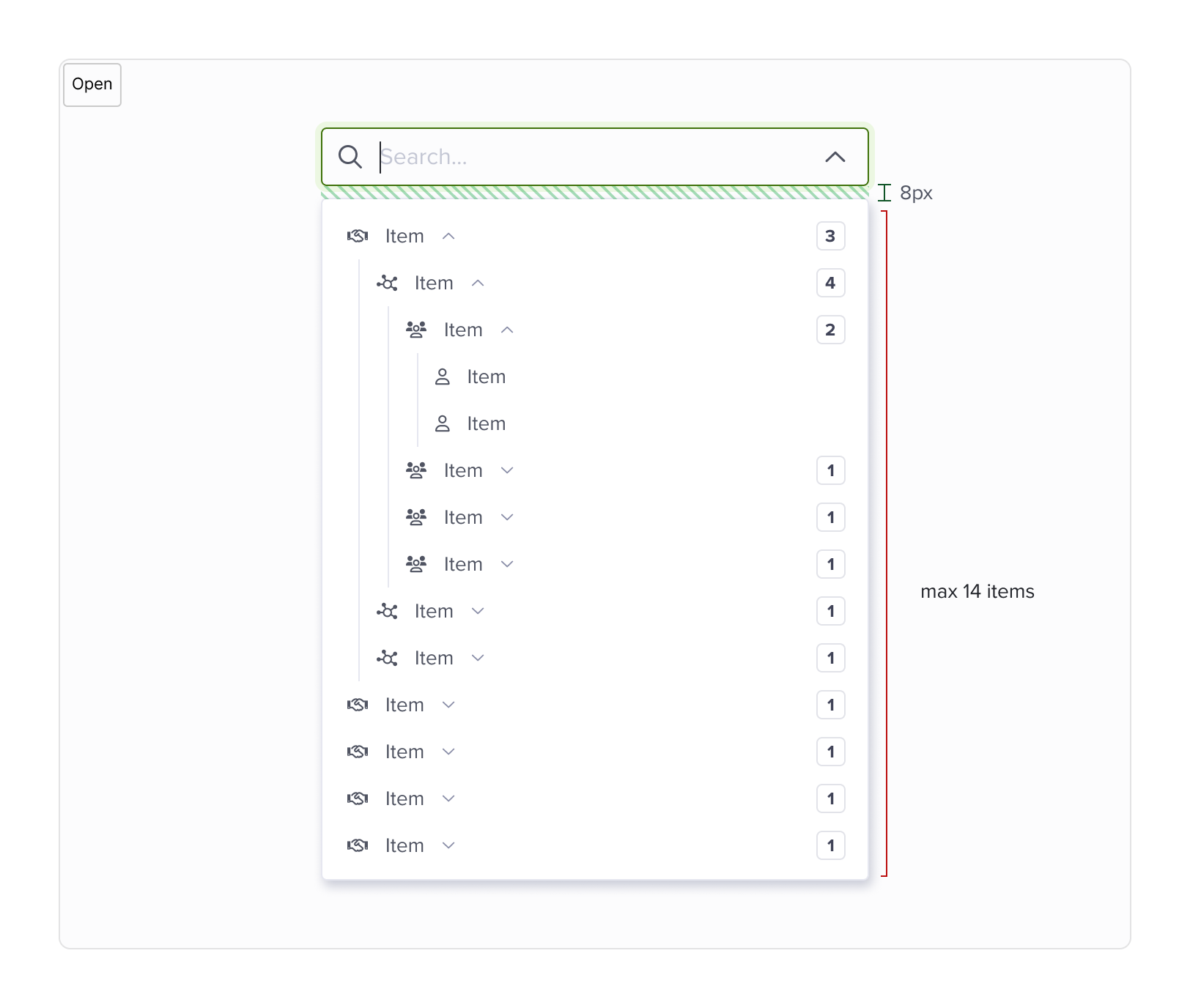The image size is (1190, 1008).
Task: Click the count badge showing 3
Action: click(830, 236)
